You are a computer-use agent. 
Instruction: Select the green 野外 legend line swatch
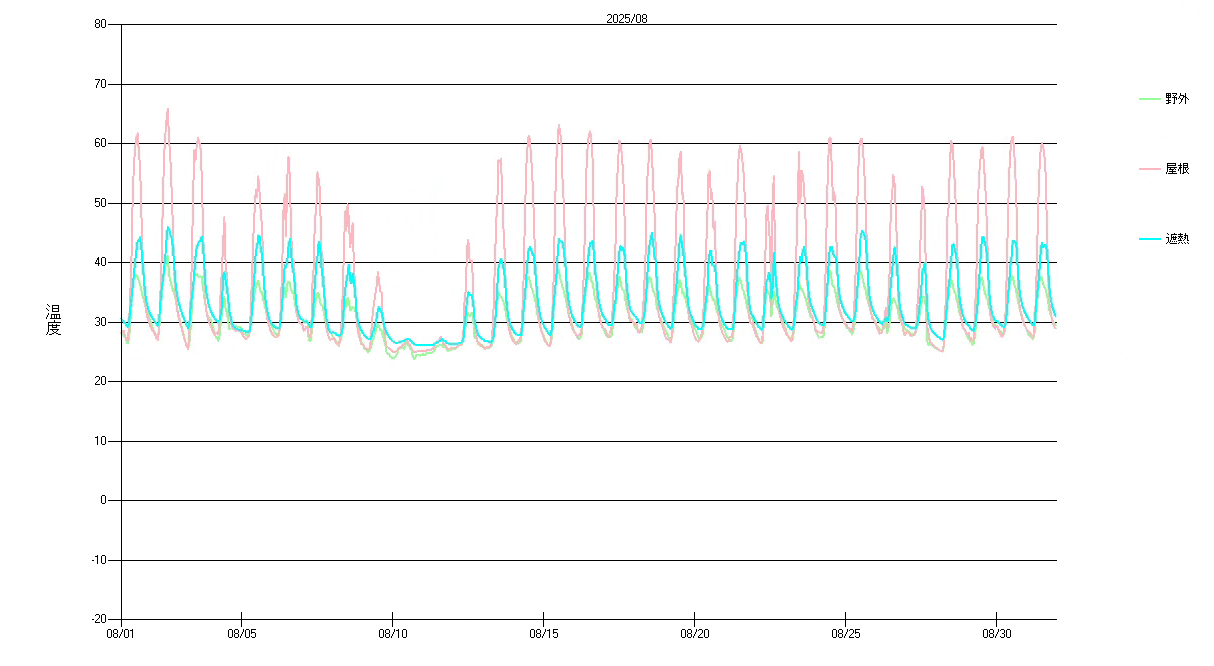1150,99
